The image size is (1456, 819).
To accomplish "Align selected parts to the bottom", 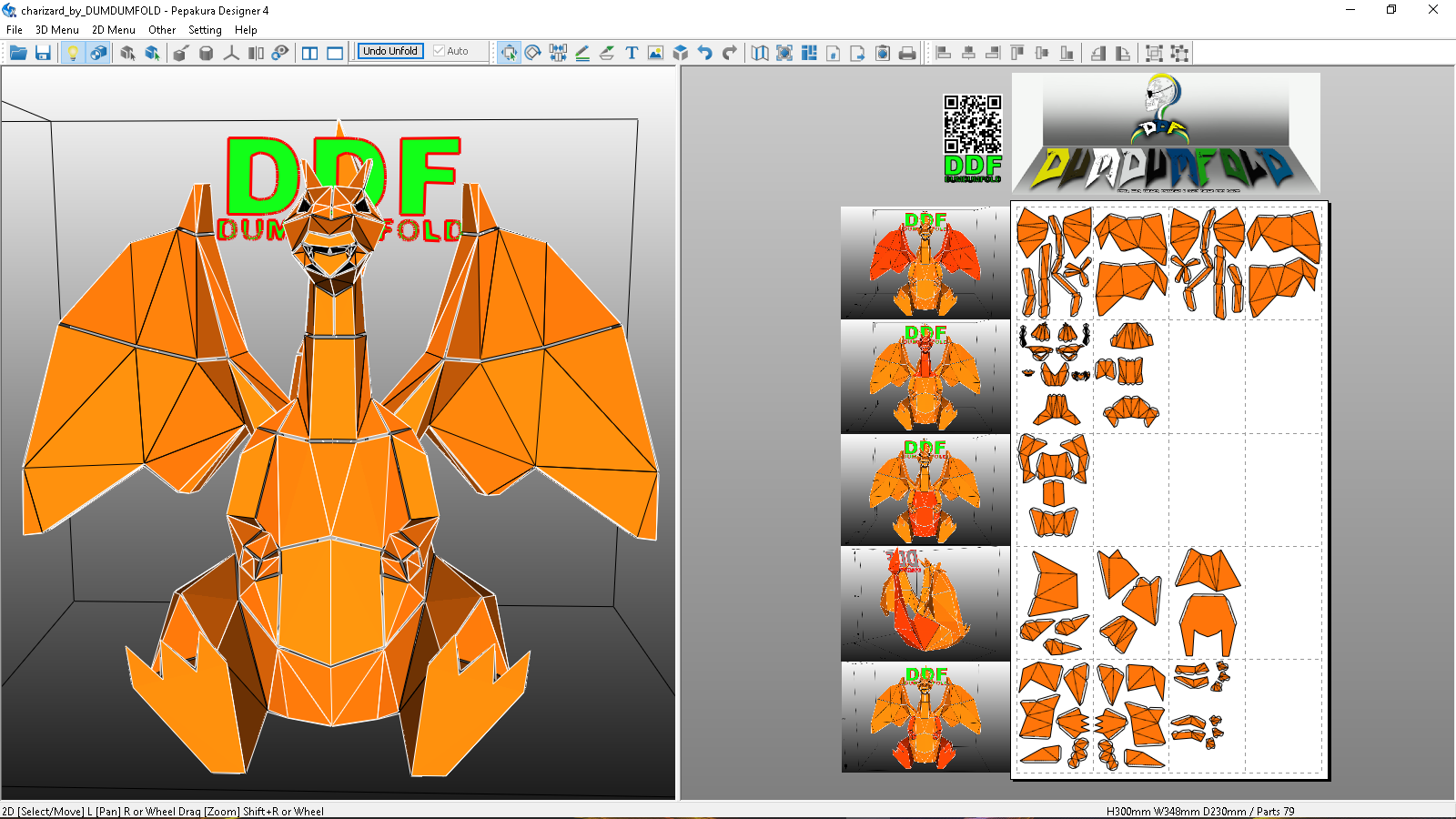I will tap(1067, 53).
